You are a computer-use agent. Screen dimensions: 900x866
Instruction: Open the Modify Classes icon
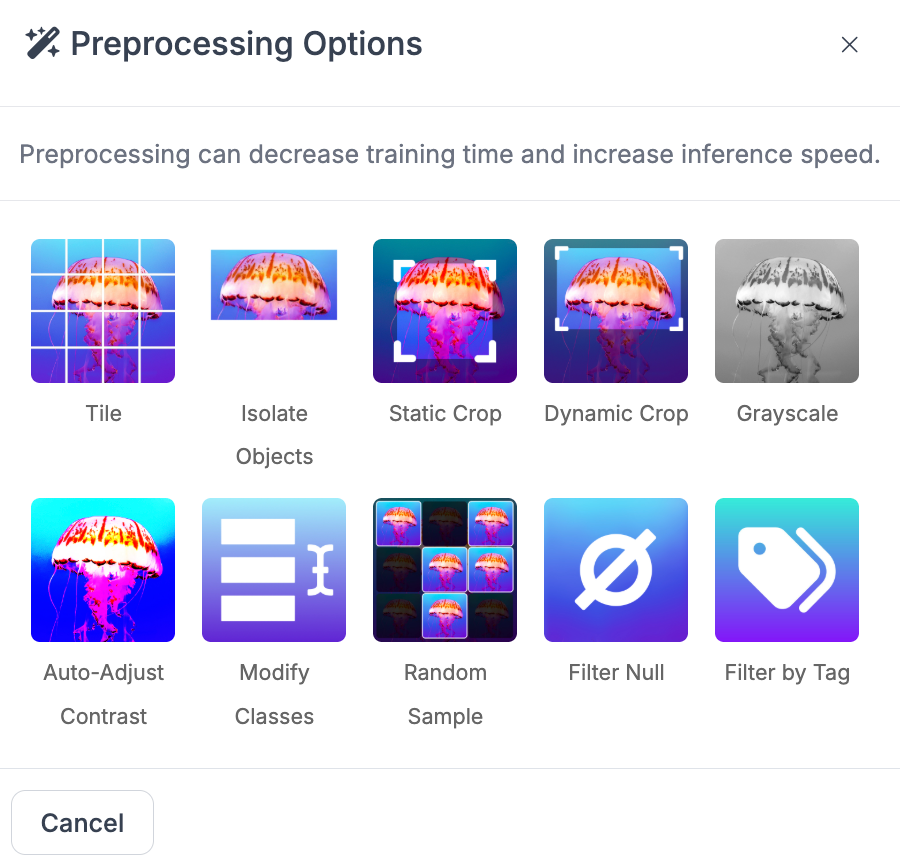[274, 570]
